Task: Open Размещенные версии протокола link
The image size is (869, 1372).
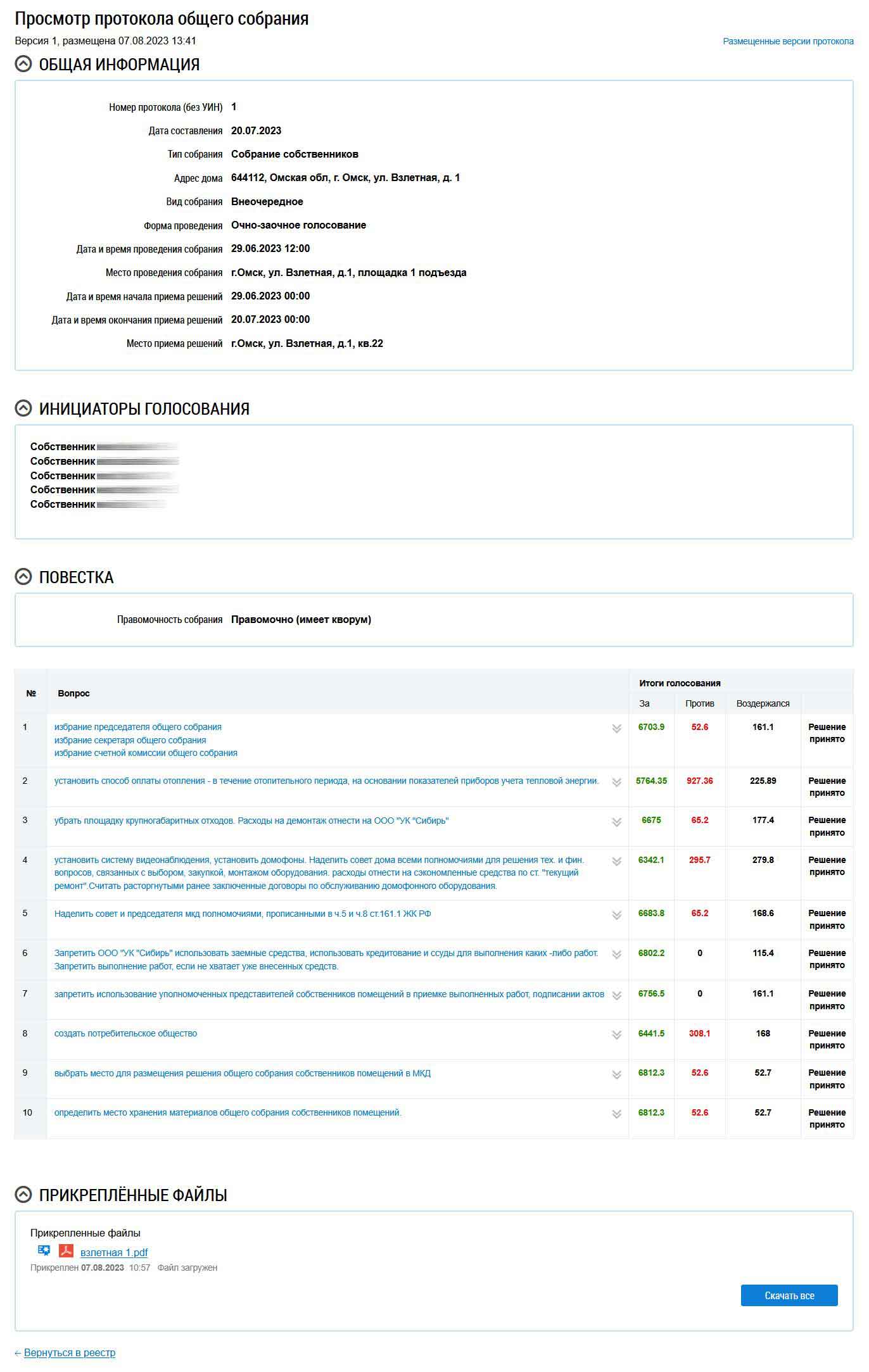Action: [x=788, y=41]
